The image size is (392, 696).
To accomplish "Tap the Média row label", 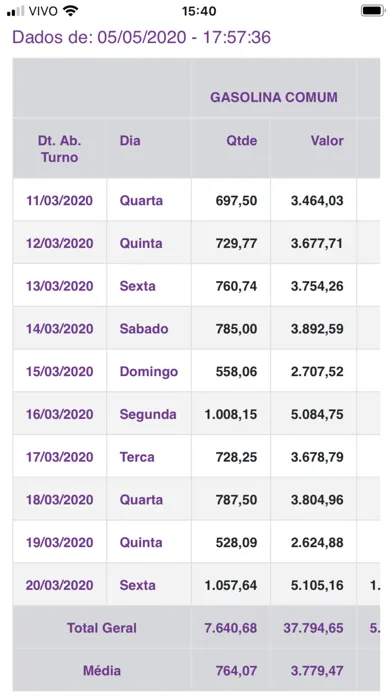I will 102,670.
